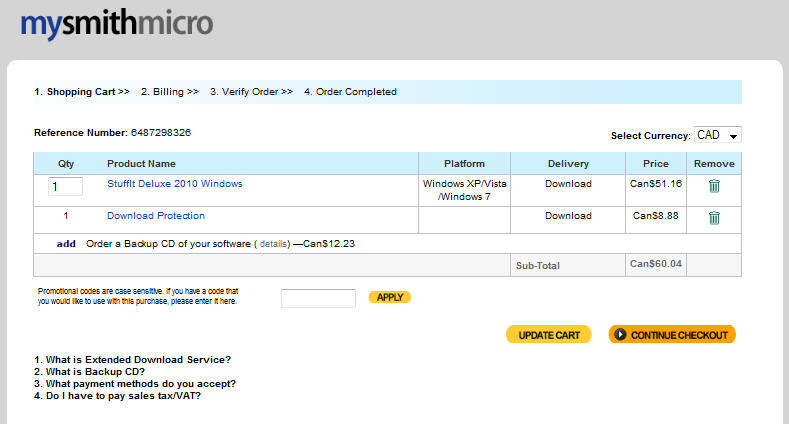Open 'Do I have to pay sales tax/VAT?' FAQ
Image resolution: width=789 pixels, height=424 pixels.
click(117, 396)
